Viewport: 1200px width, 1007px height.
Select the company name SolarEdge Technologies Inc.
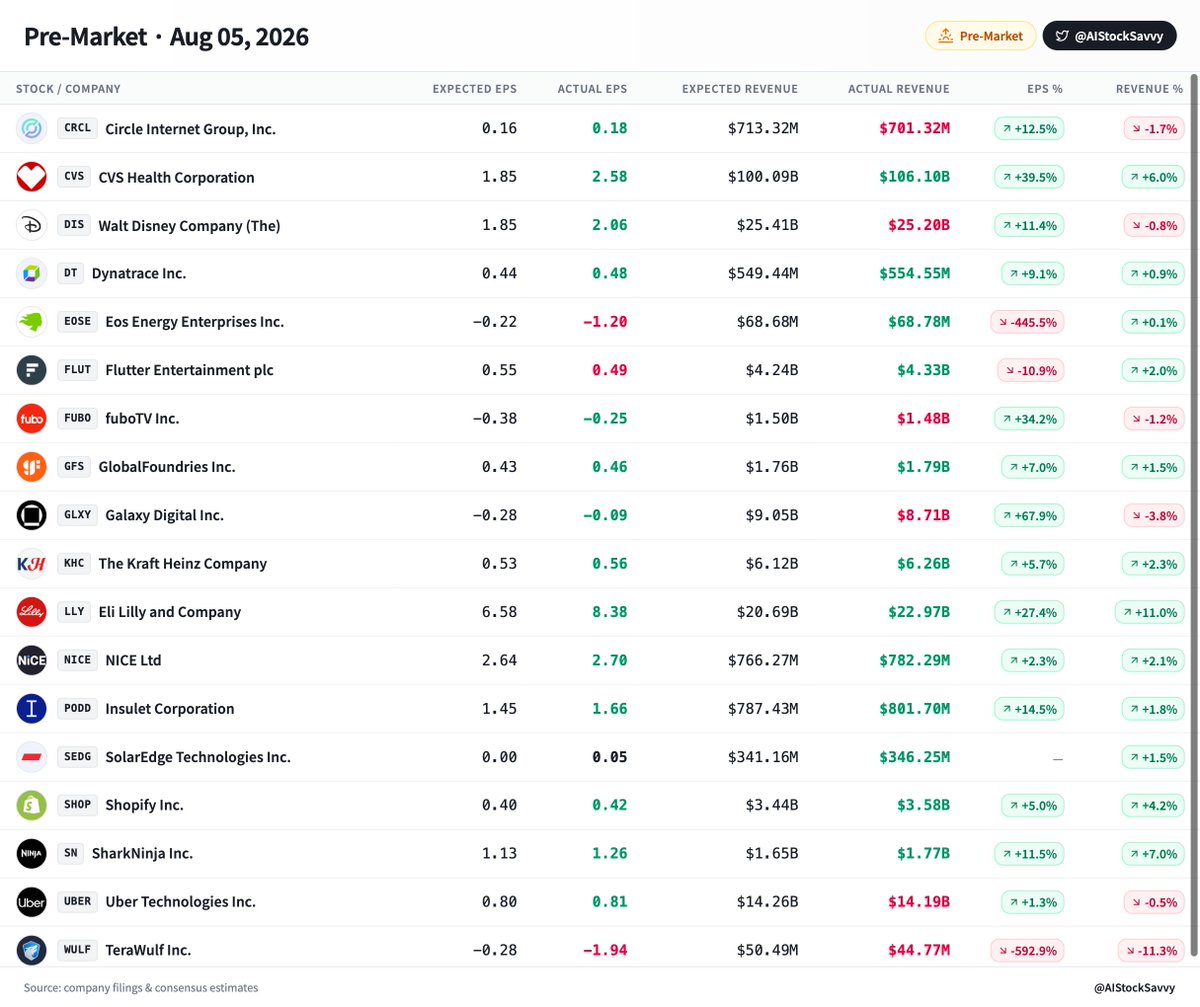[x=198, y=757]
